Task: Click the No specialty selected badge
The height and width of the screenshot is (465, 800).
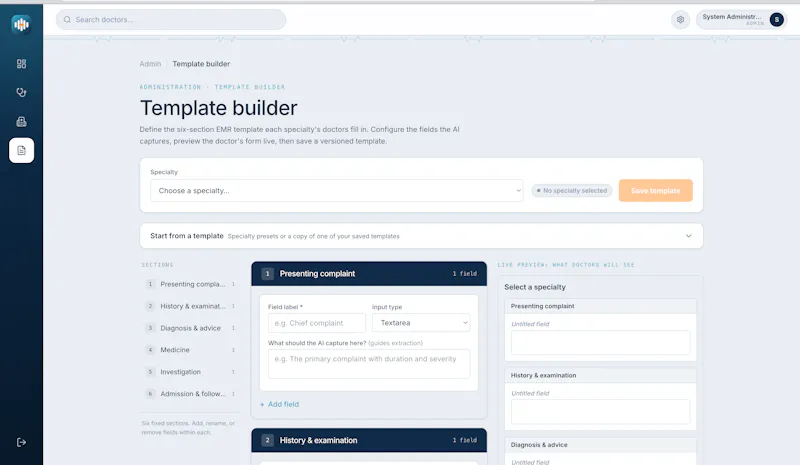Action: point(571,190)
